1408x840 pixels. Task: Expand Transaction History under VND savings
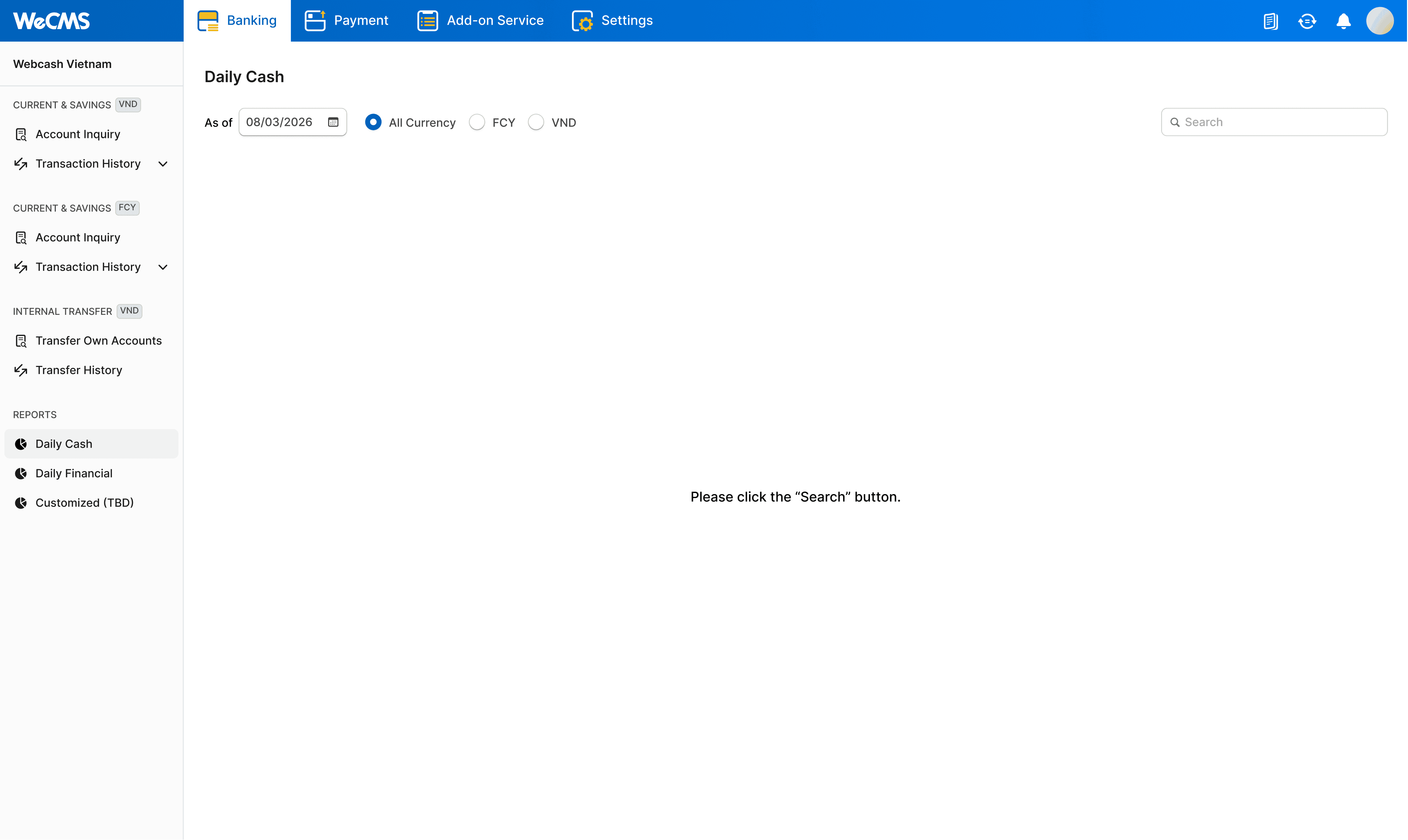[162, 164]
